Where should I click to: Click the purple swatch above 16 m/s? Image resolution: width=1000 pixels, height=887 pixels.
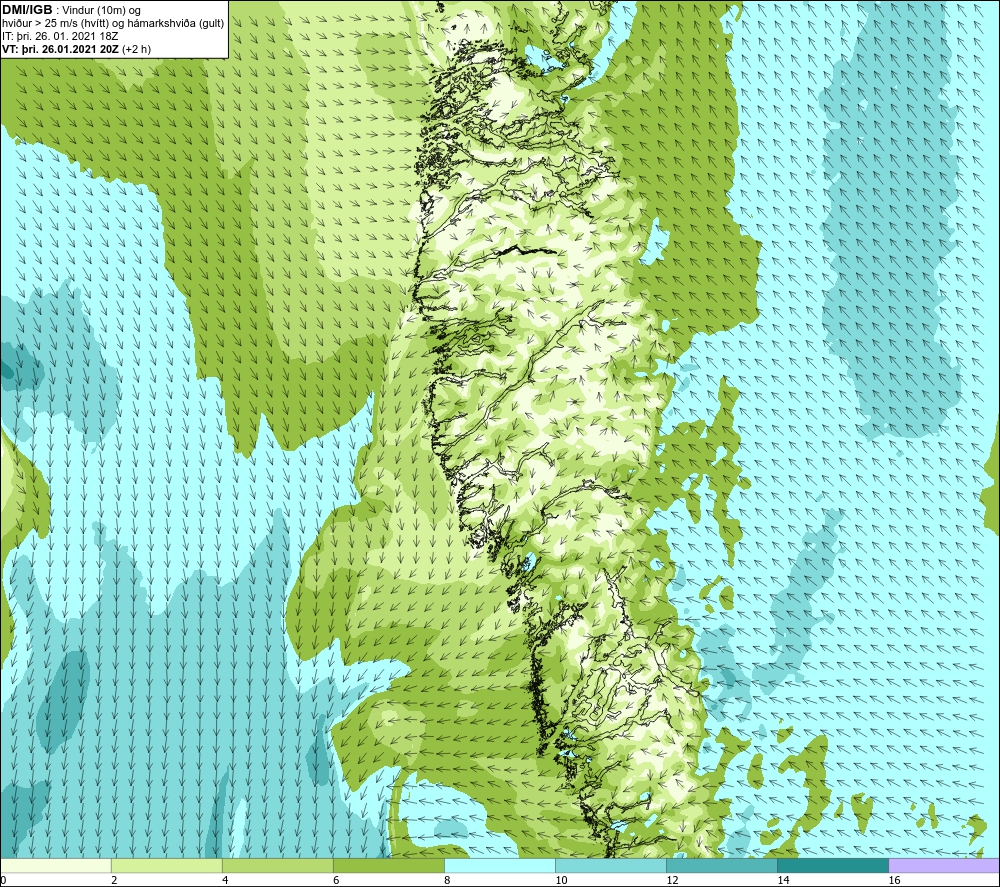[944, 865]
